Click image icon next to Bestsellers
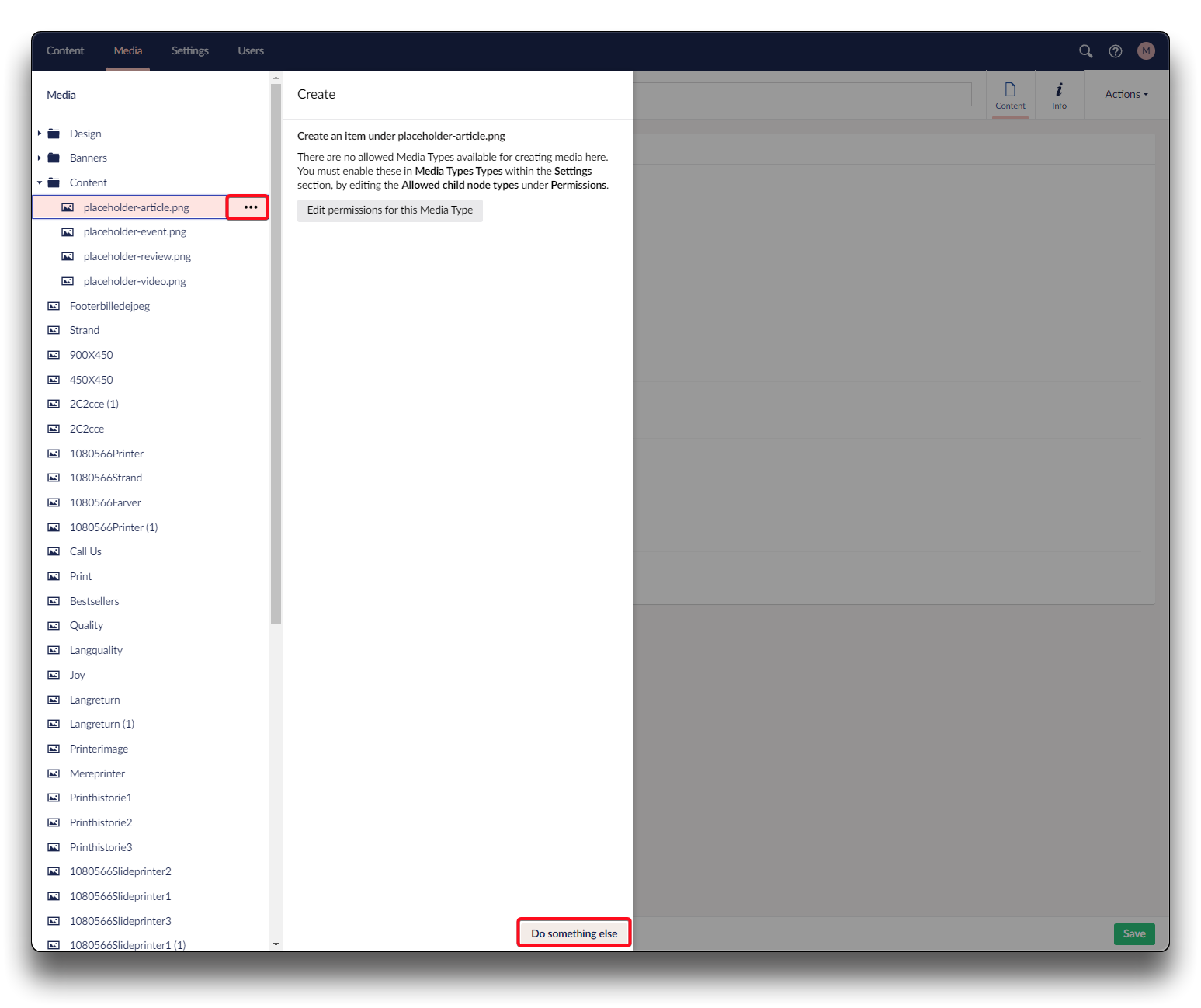Image resolution: width=1201 pixels, height=1008 pixels. [54, 601]
